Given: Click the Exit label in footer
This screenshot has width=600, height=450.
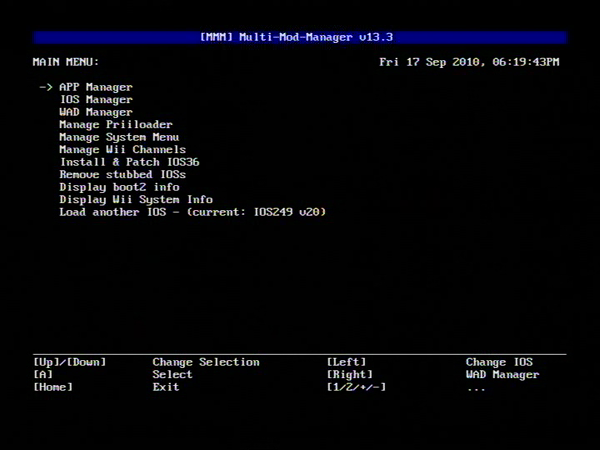Looking at the screenshot, I should coord(166,387).
